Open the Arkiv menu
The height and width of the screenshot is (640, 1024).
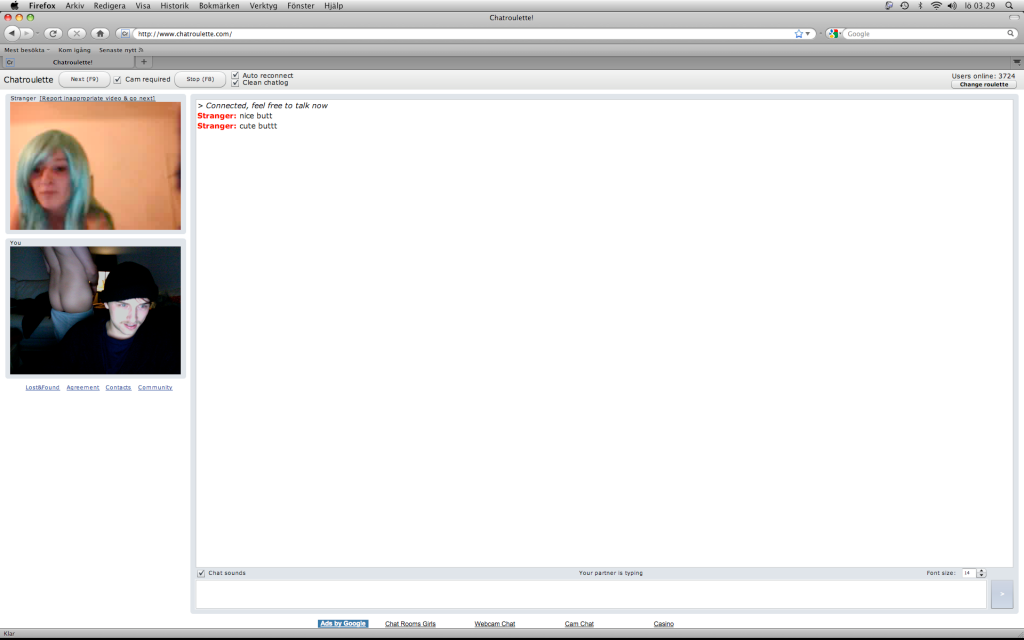click(x=74, y=5)
